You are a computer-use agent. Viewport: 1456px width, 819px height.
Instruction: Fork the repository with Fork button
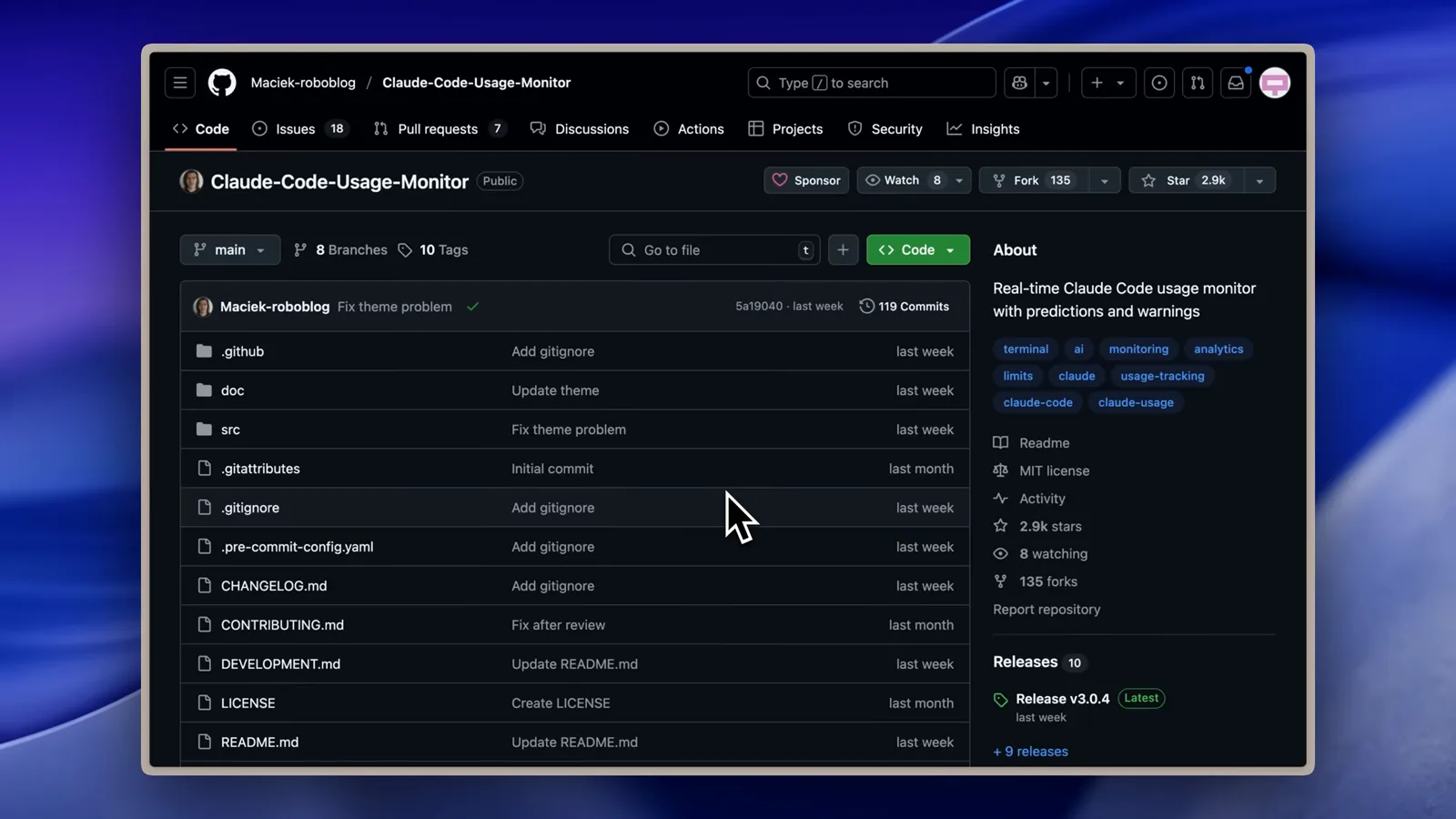pos(1035,180)
